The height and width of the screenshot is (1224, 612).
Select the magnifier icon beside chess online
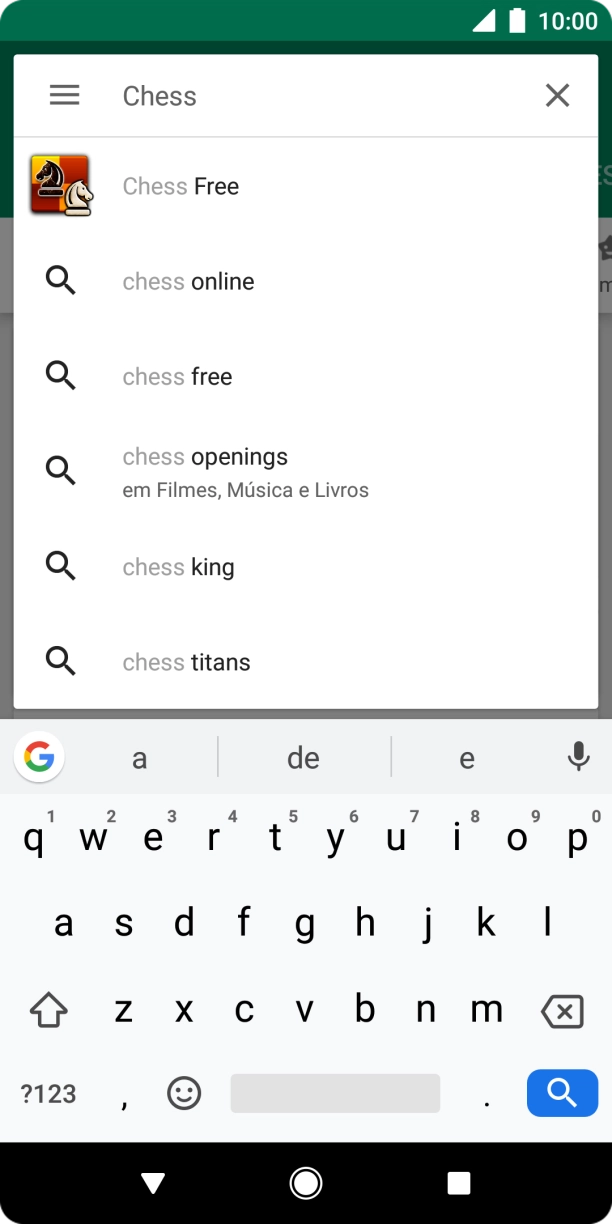pos(61,281)
